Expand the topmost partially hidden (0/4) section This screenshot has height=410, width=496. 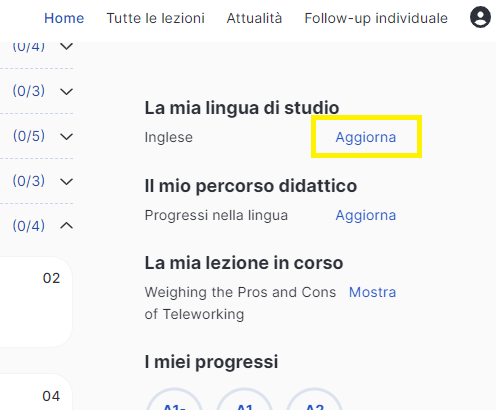pyautogui.click(x=67, y=46)
